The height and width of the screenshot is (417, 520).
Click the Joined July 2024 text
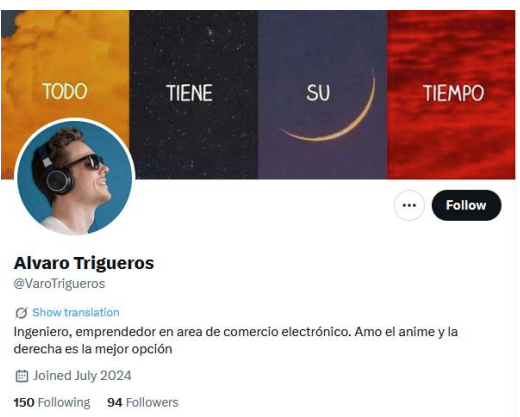pos(82,376)
